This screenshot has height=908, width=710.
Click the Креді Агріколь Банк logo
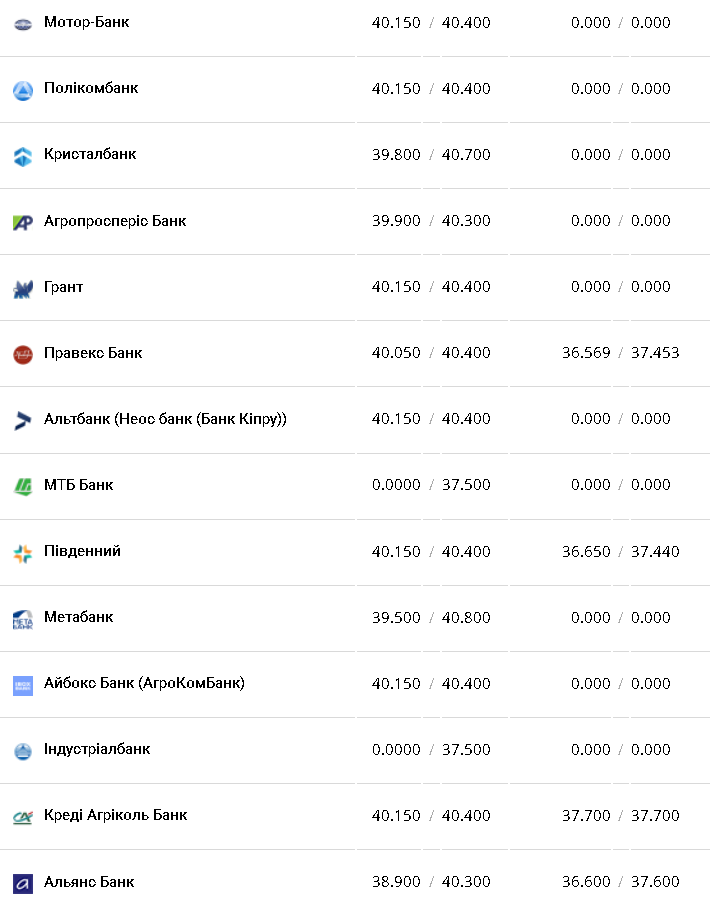23,817
